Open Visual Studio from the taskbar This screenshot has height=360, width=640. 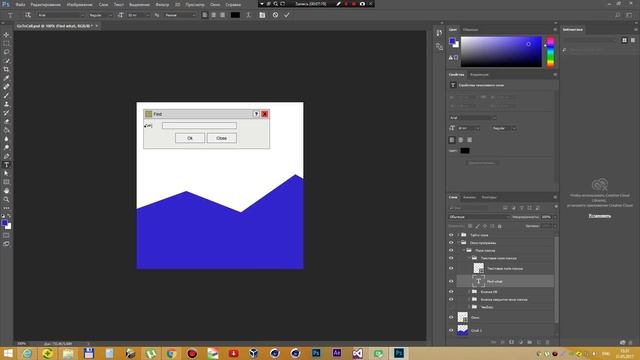(x=358, y=353)
